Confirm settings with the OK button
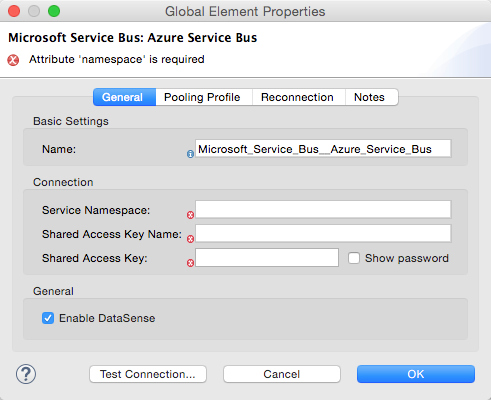The height and width of the screenshot is (400, 491). point(416,374)
